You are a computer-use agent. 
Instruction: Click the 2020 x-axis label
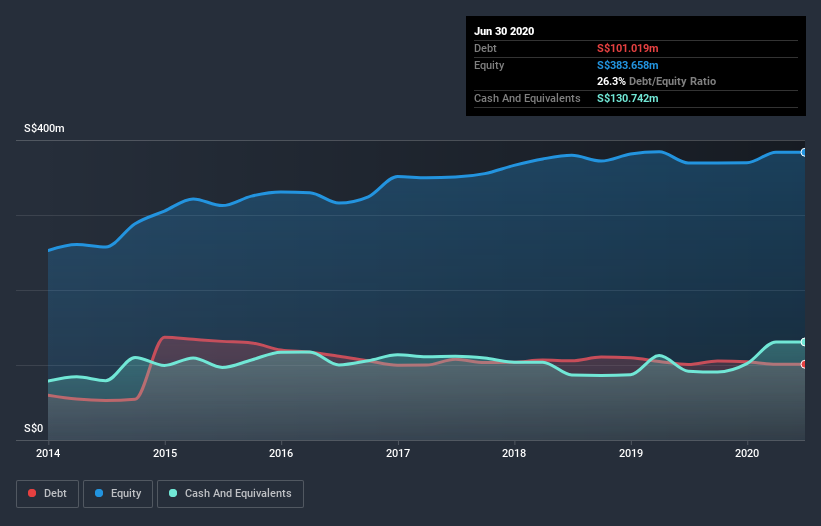(747, 453)
